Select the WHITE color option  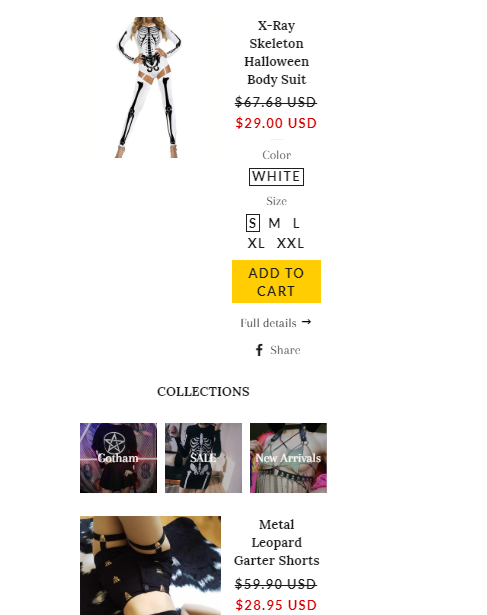coord(276,176)
